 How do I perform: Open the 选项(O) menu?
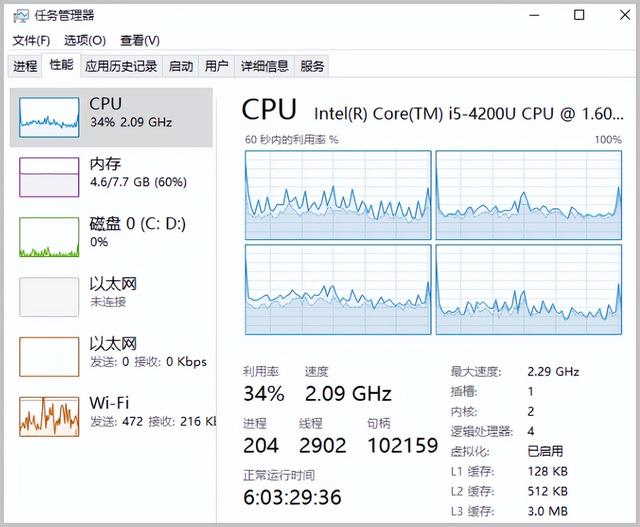[85, 40]
